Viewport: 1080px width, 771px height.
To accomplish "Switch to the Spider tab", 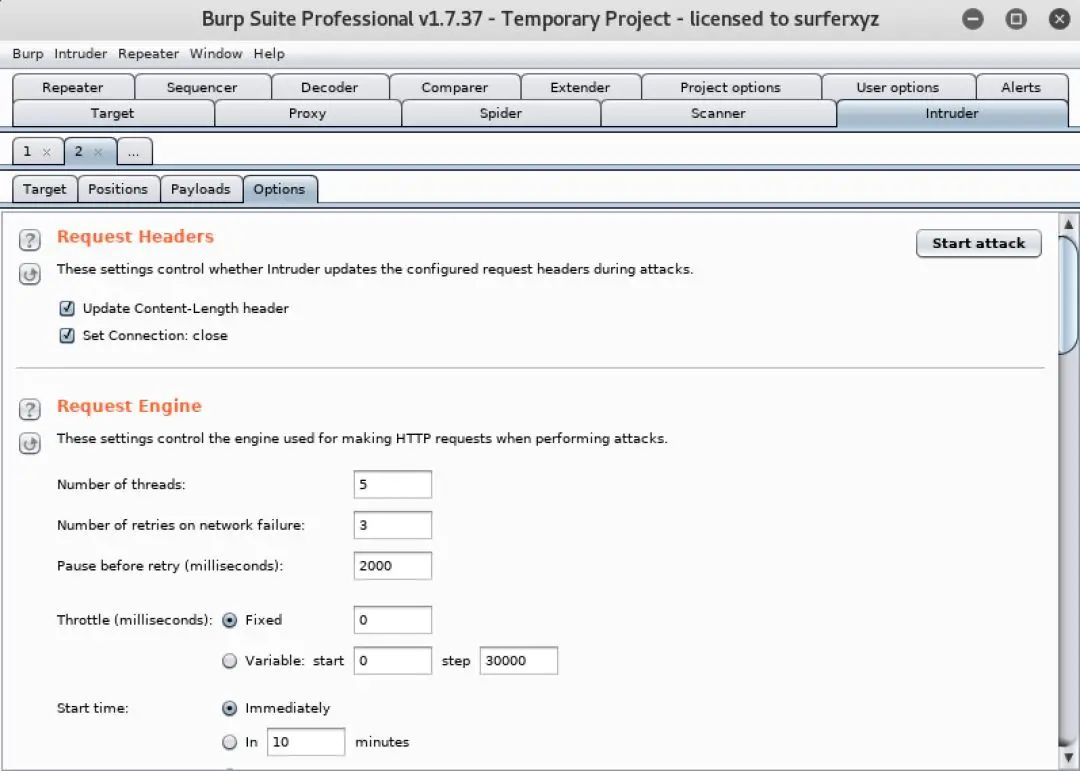I will coord(501,114).
